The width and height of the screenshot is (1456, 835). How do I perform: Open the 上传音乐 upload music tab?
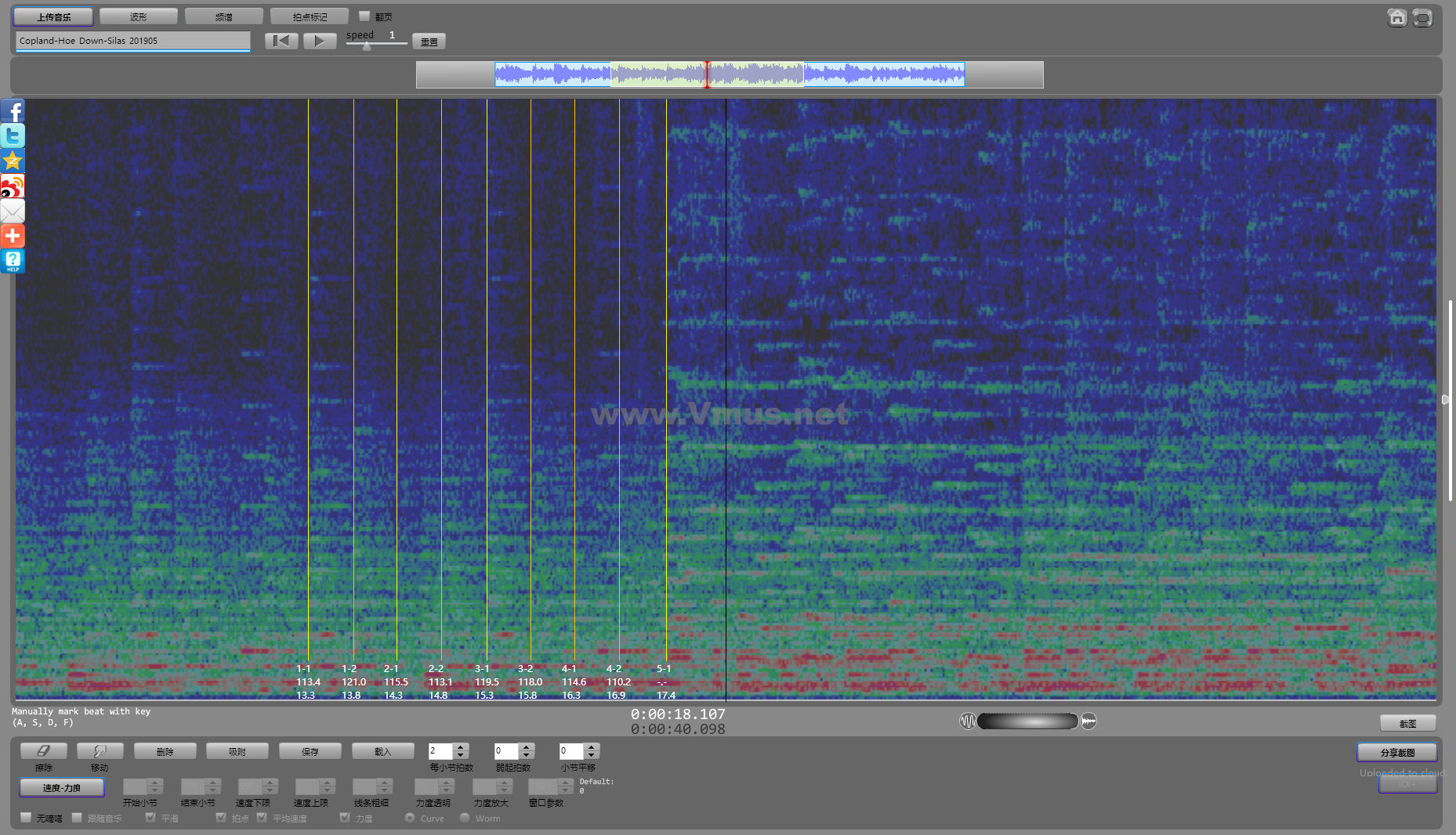click(x=53, y=16)
